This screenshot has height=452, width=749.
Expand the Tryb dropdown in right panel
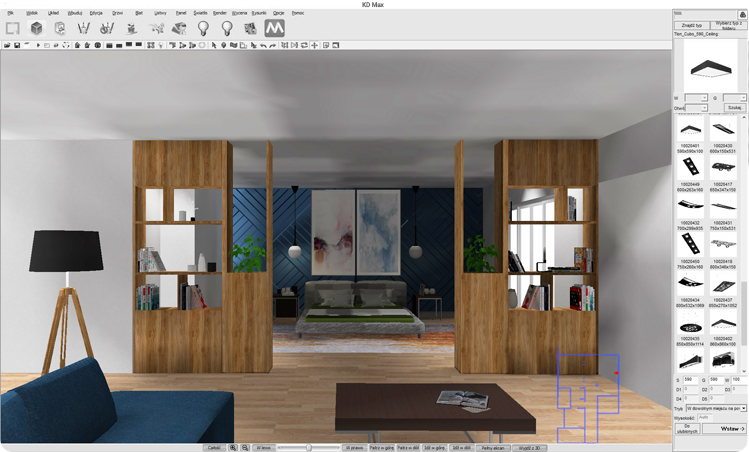[x=743, y=408]
